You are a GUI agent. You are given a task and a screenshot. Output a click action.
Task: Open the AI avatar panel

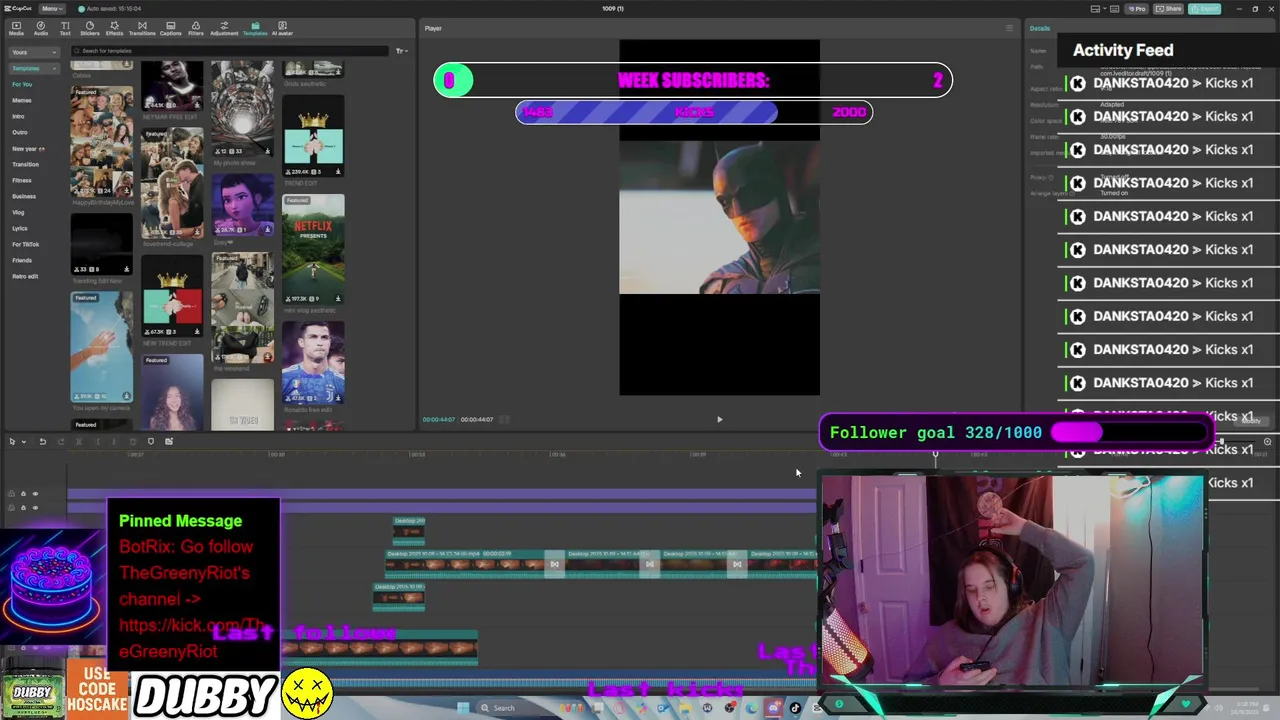tap(282, 28)
